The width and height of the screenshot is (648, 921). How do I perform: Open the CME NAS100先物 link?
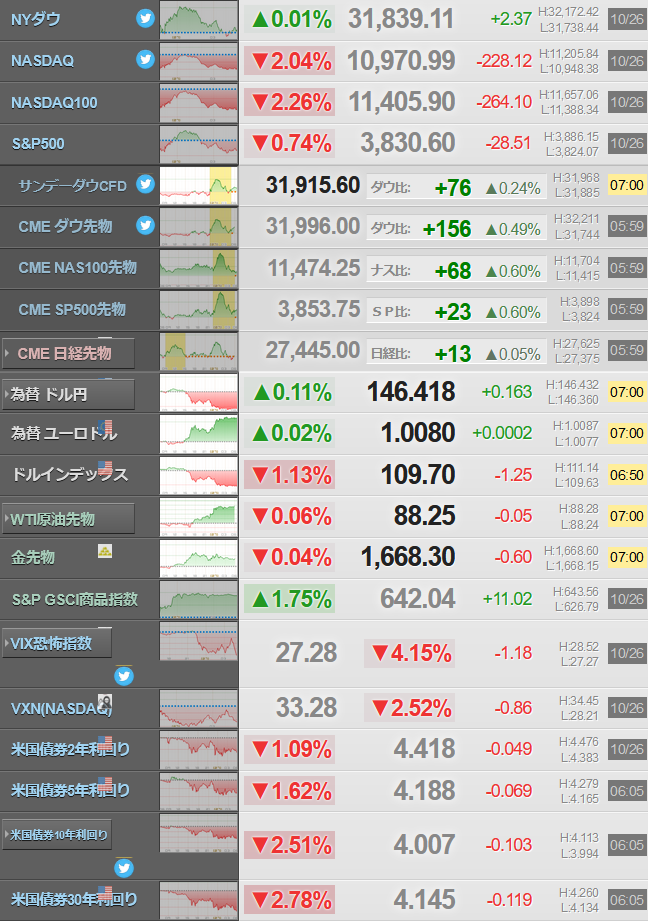pos(78,268)
